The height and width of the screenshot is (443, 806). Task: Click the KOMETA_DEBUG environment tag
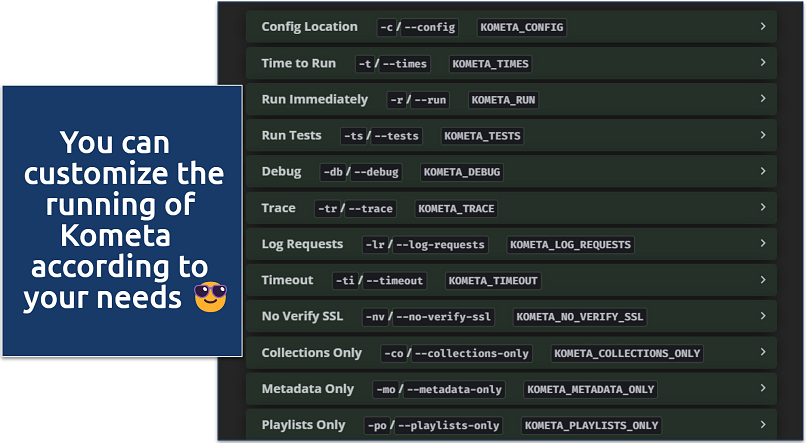tap(461, 172)
